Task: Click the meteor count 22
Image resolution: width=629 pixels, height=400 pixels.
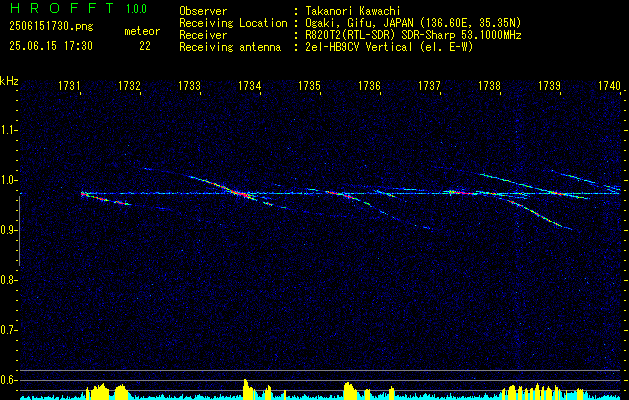Action: coord(145,46)
